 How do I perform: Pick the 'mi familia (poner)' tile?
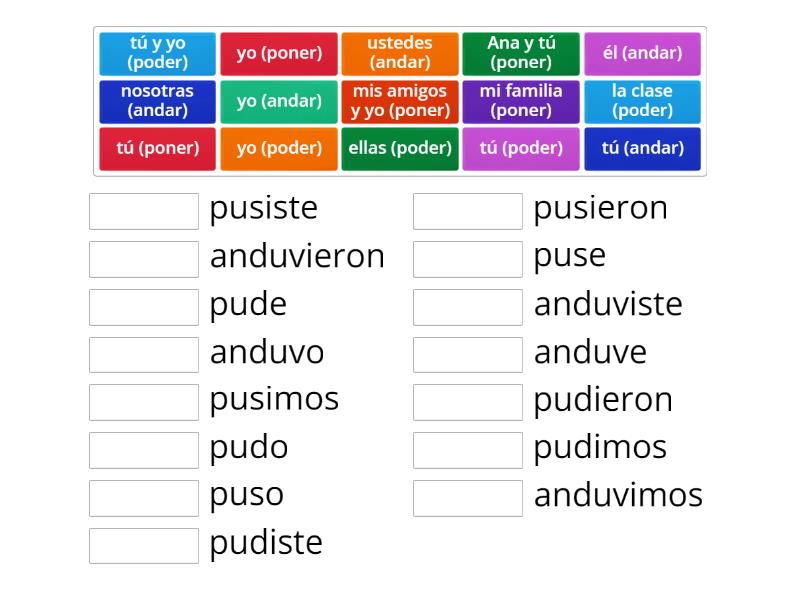[521, 101]
